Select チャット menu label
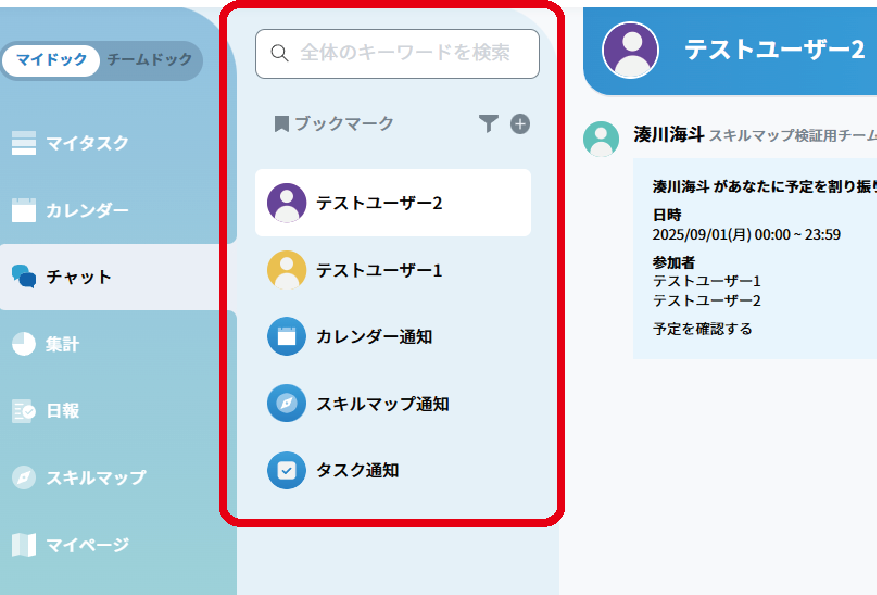877x595 pixels. coord(79,277)
